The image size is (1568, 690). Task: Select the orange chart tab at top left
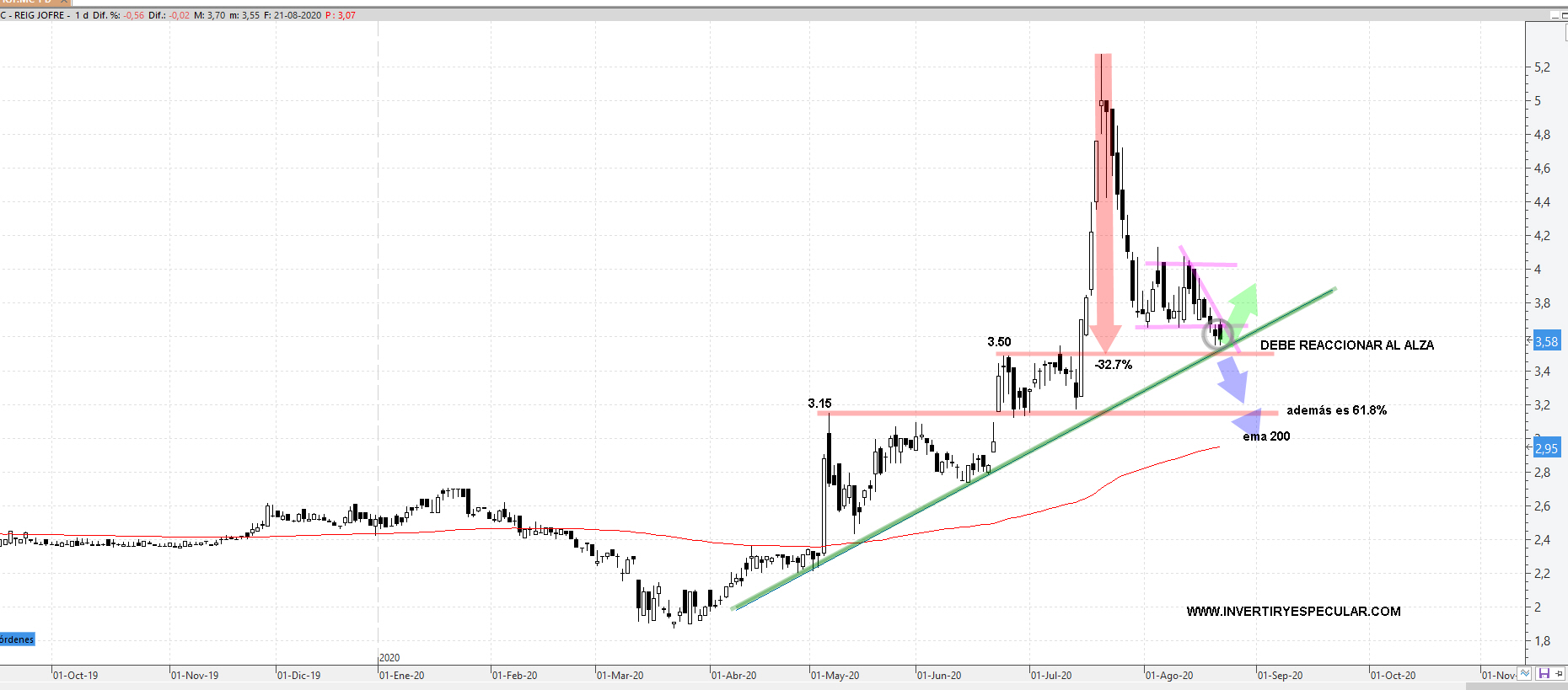25,2
